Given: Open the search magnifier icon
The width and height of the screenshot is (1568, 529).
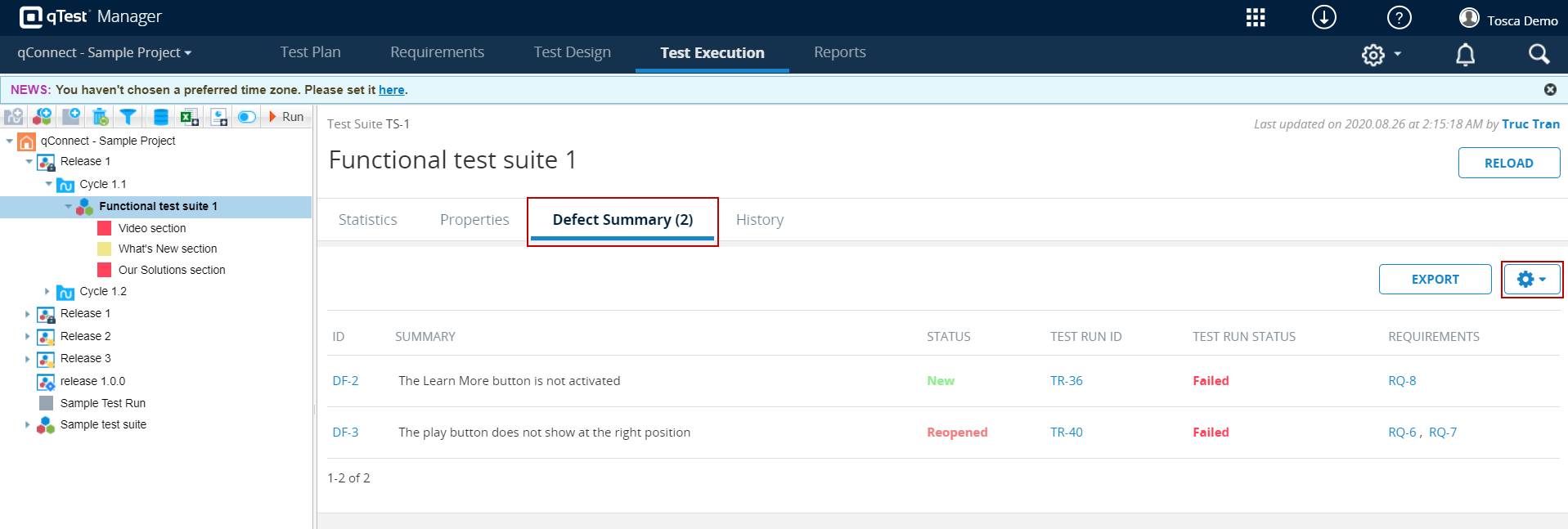Looking at the screenshot, I should pos(1539,54).
